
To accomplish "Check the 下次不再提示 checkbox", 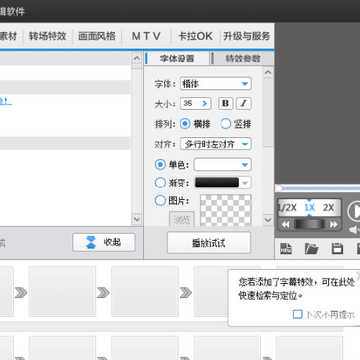I will click(297, 314).
